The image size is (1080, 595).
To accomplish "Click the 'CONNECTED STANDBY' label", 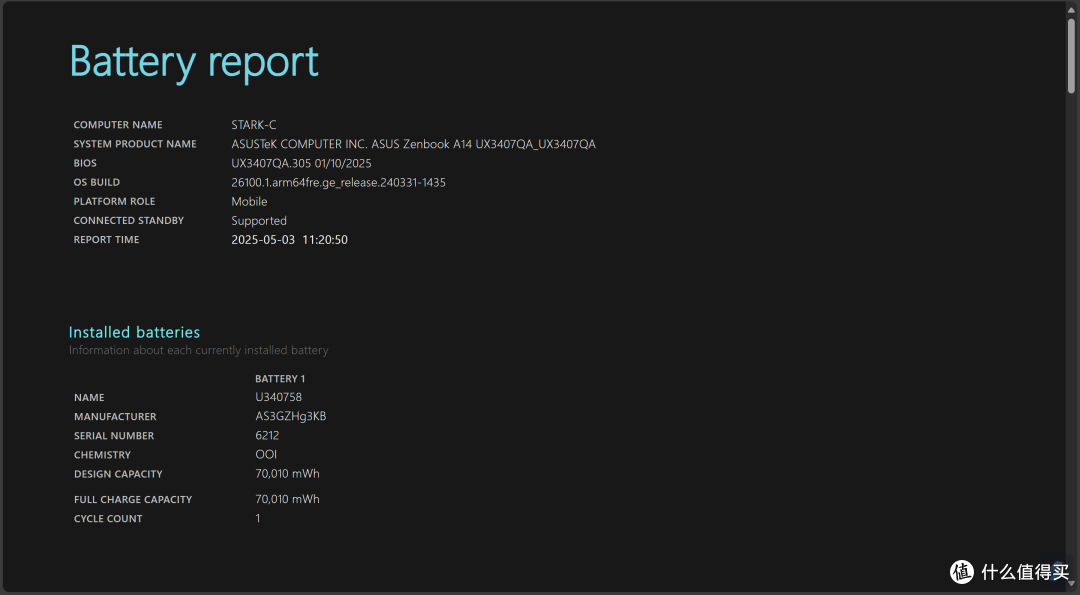I will coord(129,220).
